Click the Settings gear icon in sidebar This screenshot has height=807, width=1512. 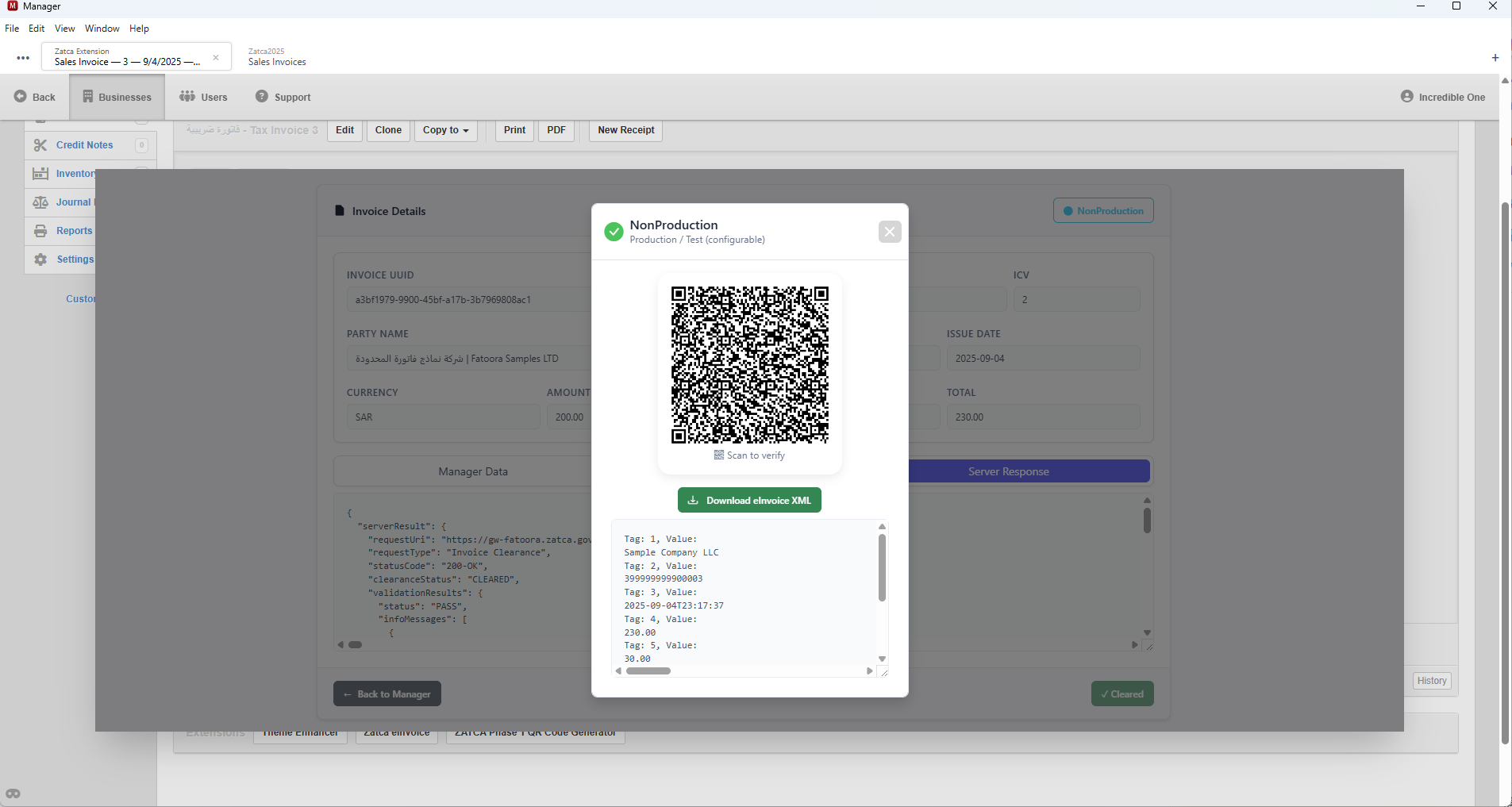tap(40, 259)
